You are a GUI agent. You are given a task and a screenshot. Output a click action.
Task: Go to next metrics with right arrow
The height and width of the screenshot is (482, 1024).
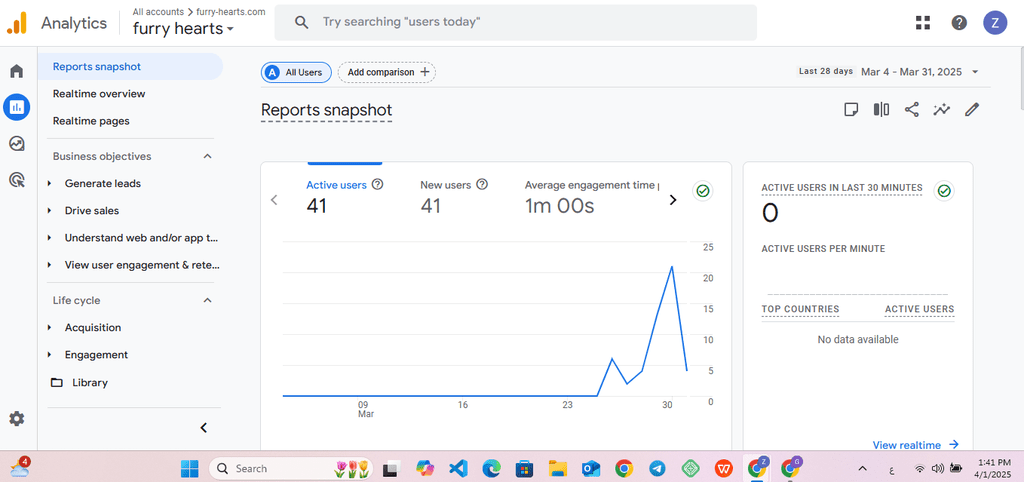[673, 200]
